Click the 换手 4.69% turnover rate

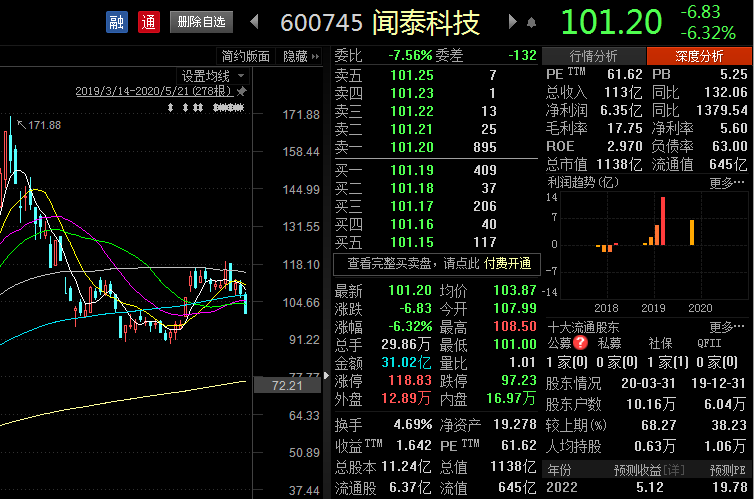[413, 424]
